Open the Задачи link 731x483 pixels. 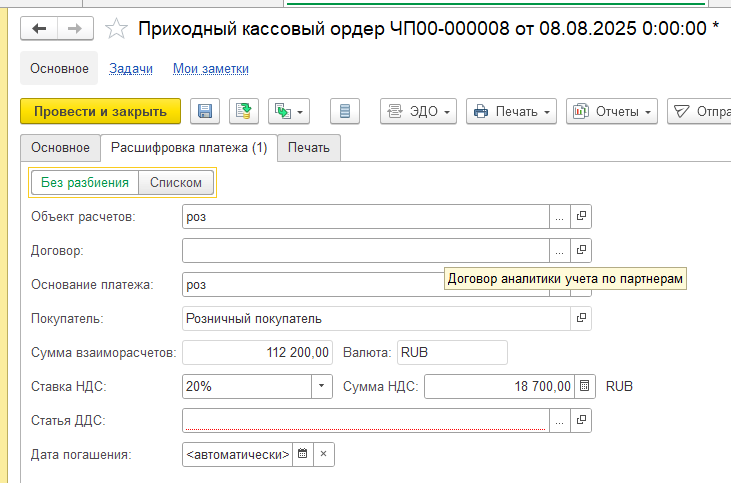(131, 68)
